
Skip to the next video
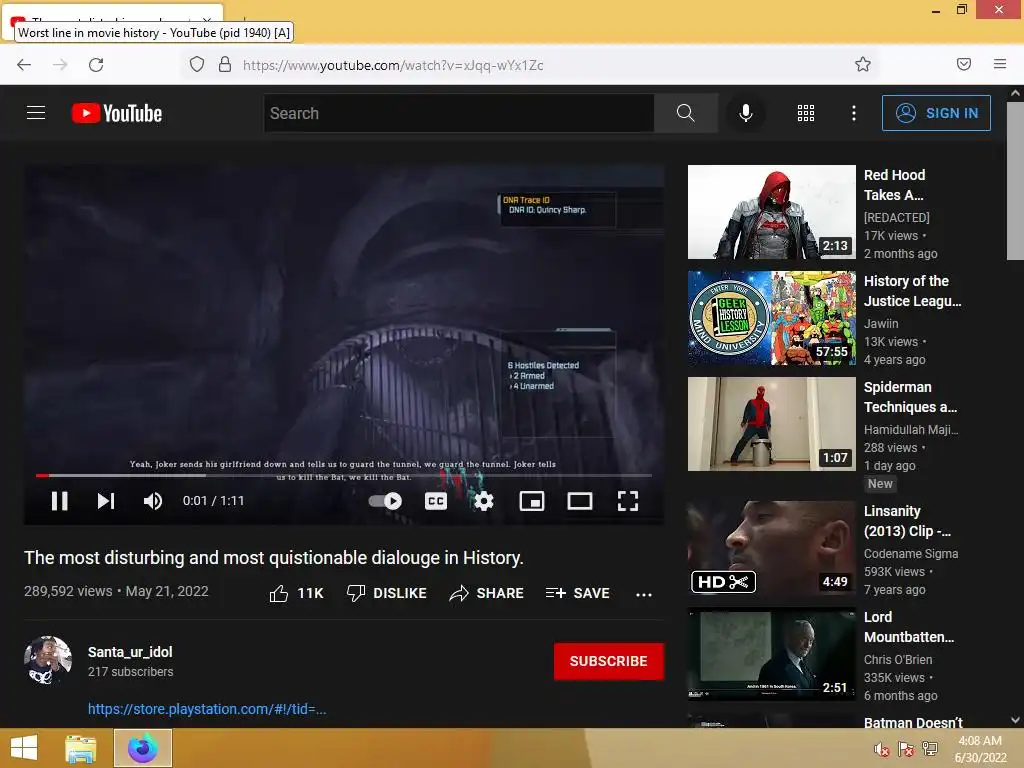[106, 501]
